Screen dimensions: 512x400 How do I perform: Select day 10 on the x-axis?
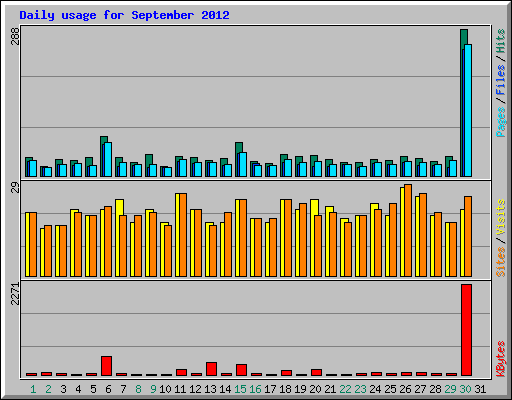165,389
